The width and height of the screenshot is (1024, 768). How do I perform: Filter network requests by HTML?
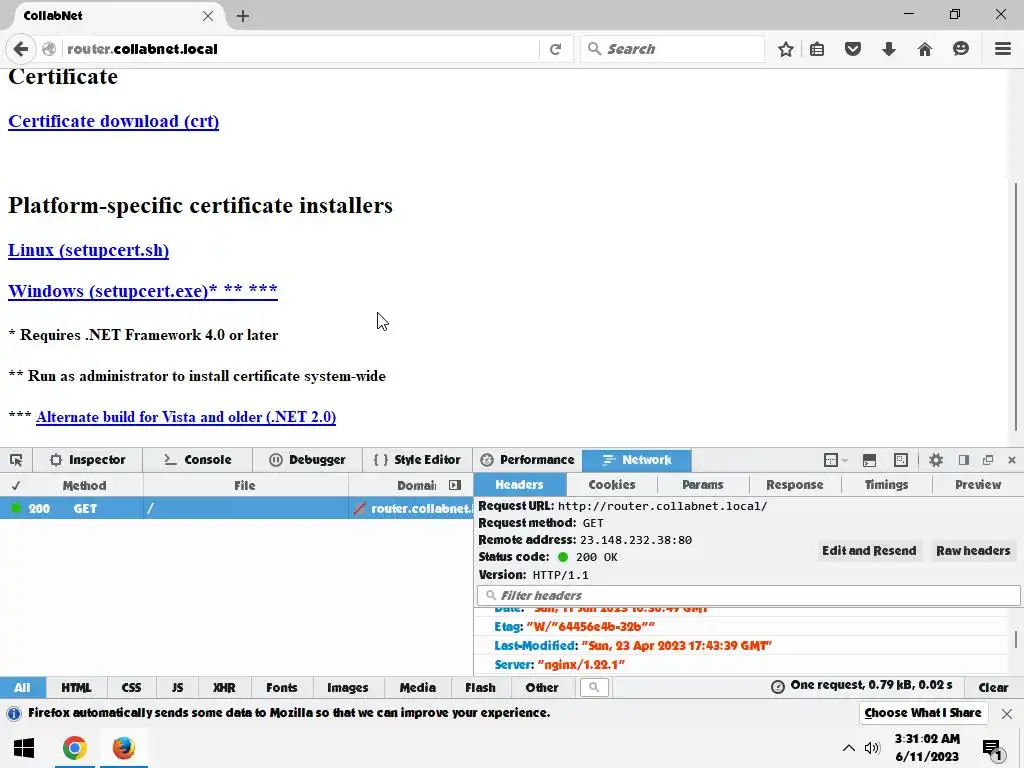pyautogui.click(x=76, y=687)
